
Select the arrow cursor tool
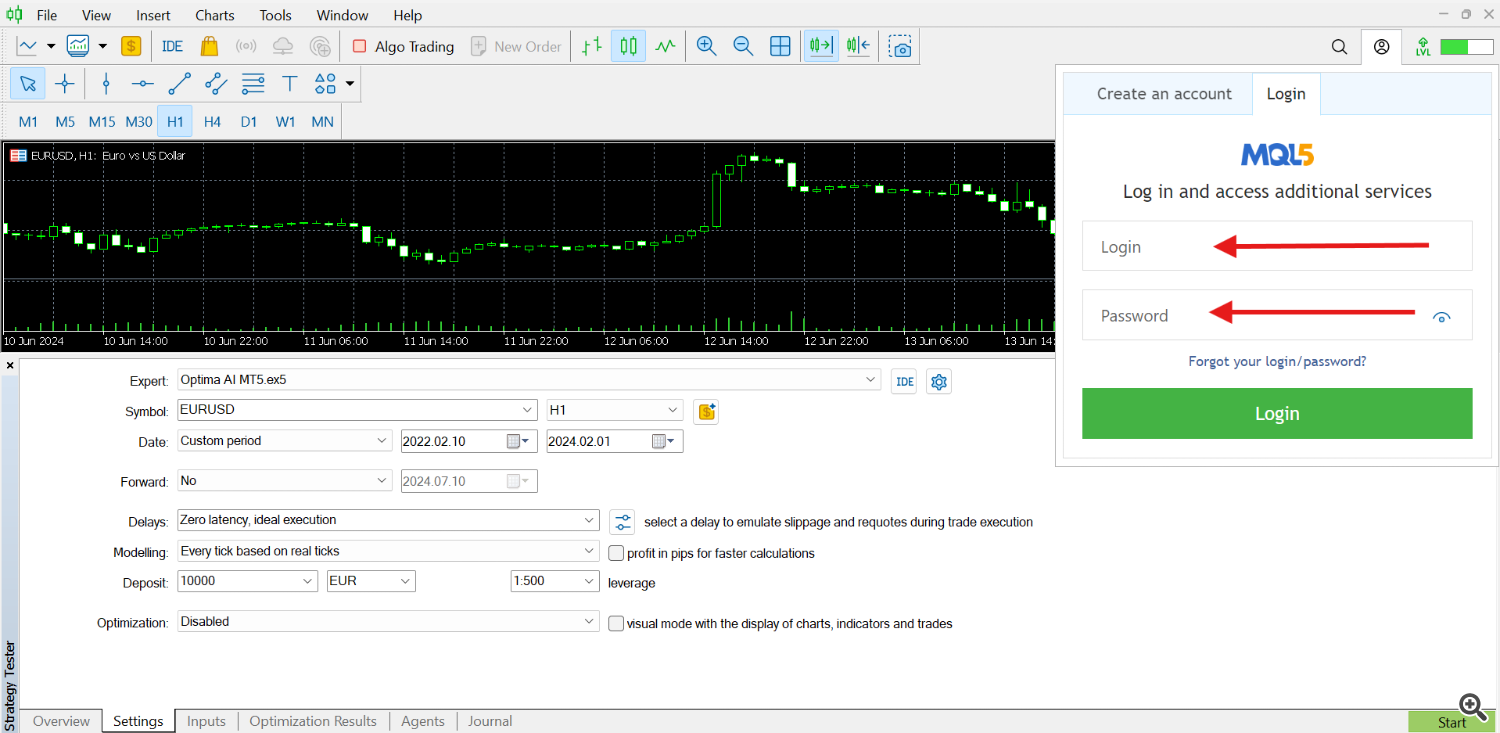28,83
